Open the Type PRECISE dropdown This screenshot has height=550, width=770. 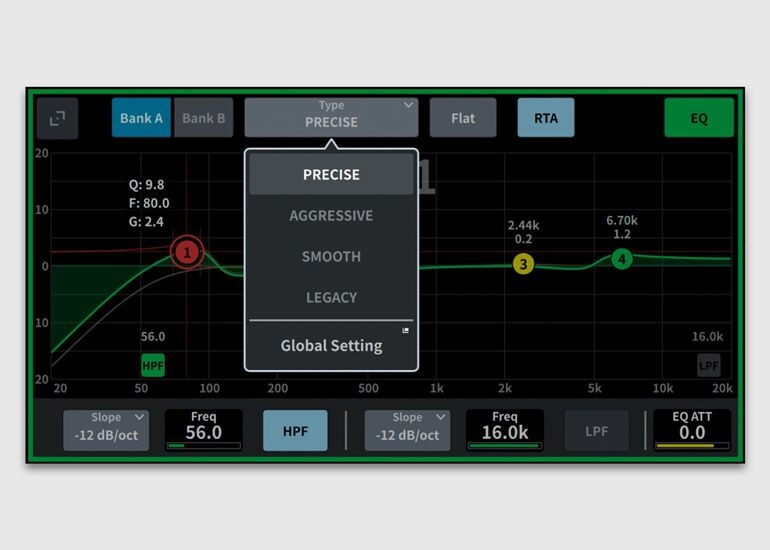(331, 117)
